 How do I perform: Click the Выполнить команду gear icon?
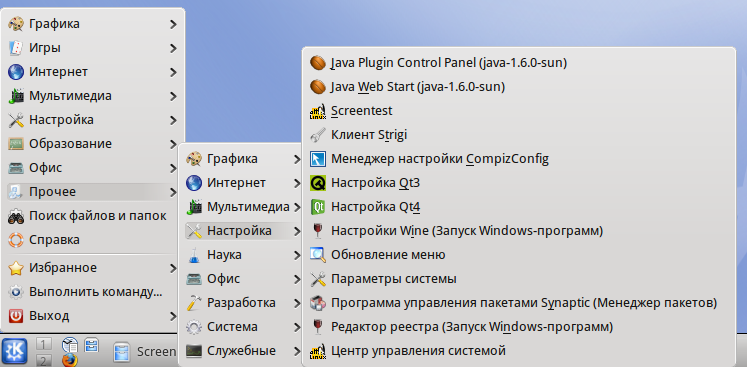[x=16, y=292]
